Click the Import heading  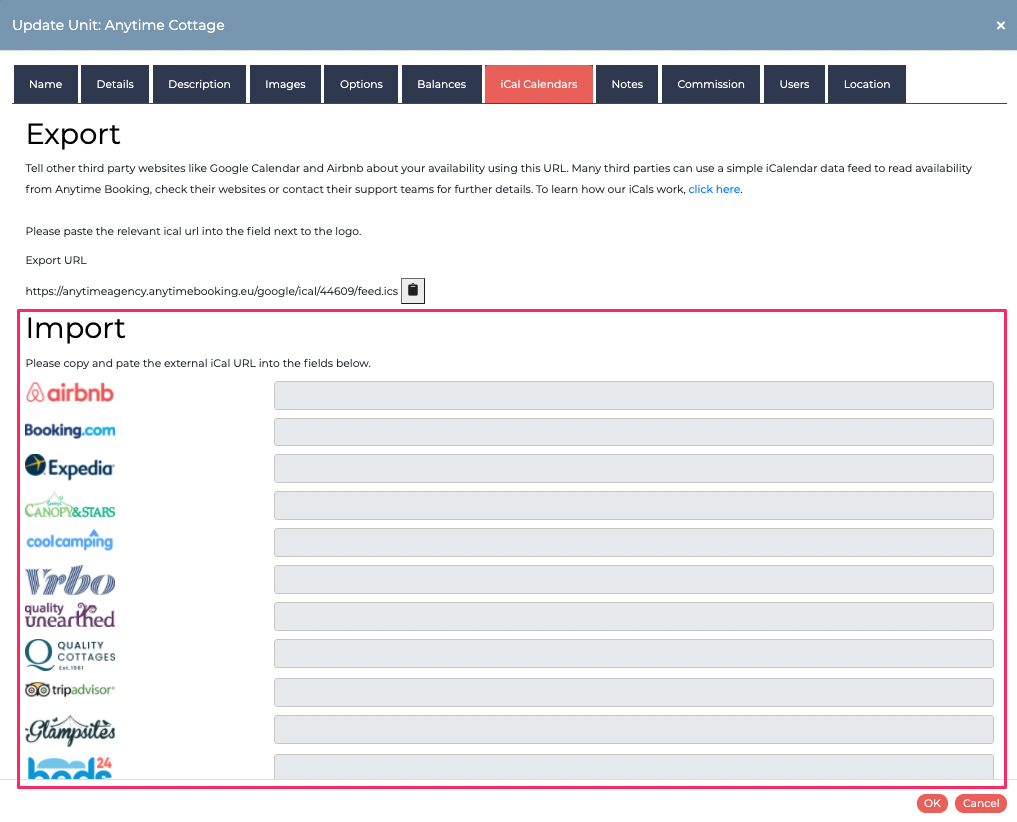[75, 328]
